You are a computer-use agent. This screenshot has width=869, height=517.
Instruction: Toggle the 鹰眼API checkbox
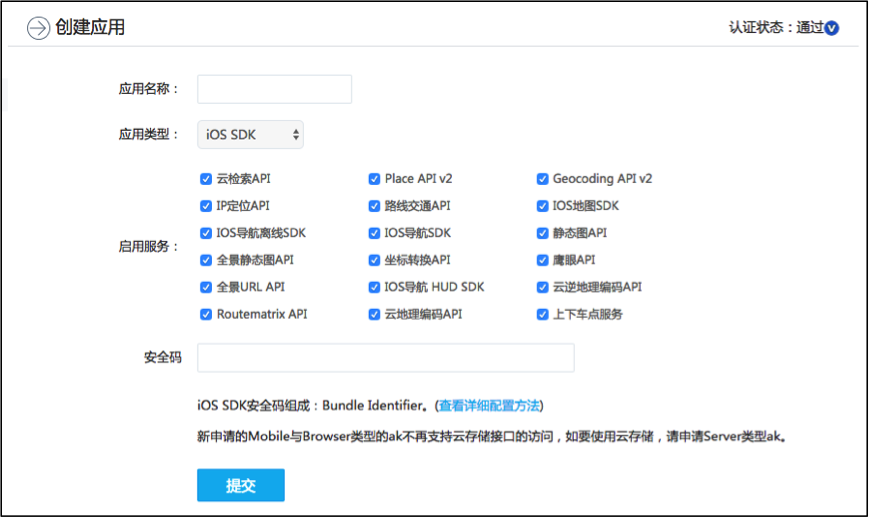pos(543,260)
